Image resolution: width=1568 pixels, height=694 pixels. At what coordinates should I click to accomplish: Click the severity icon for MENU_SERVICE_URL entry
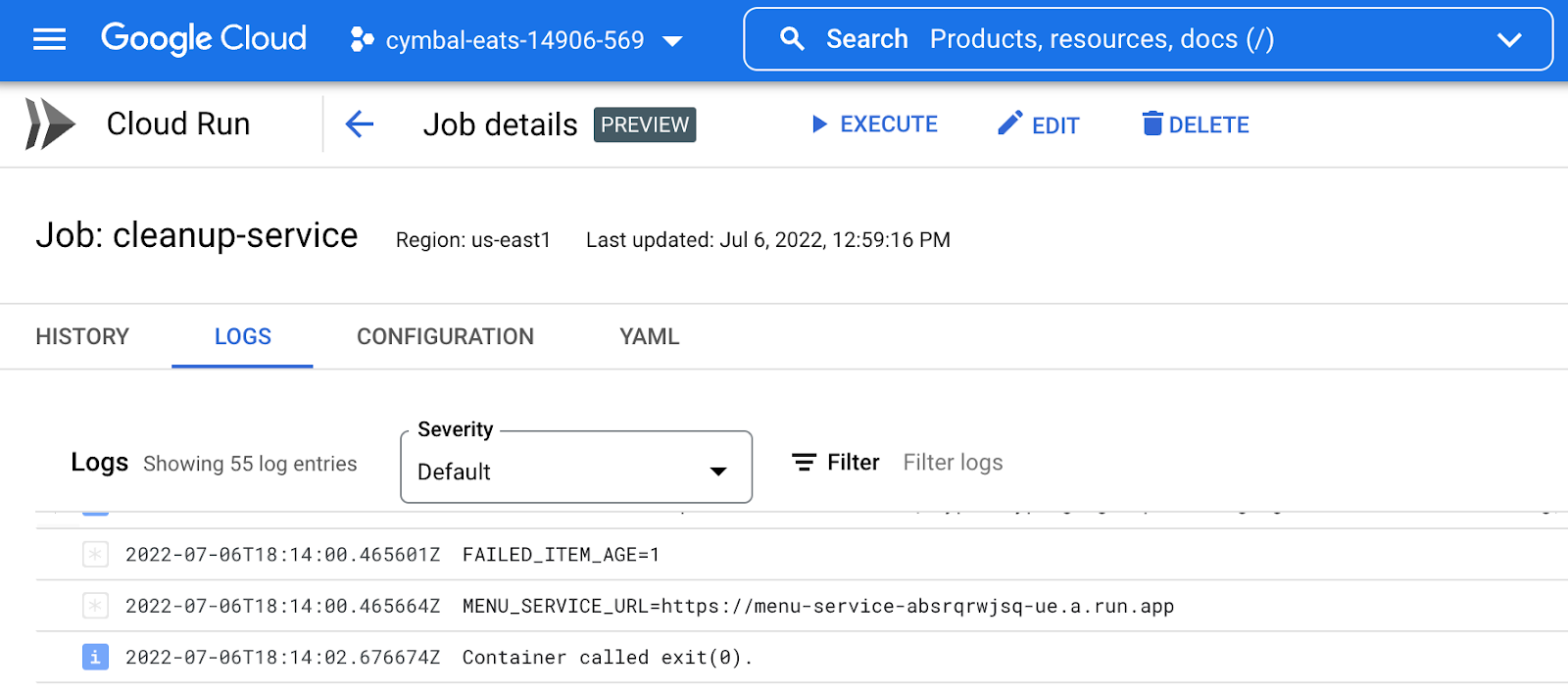tap(95, 606)
